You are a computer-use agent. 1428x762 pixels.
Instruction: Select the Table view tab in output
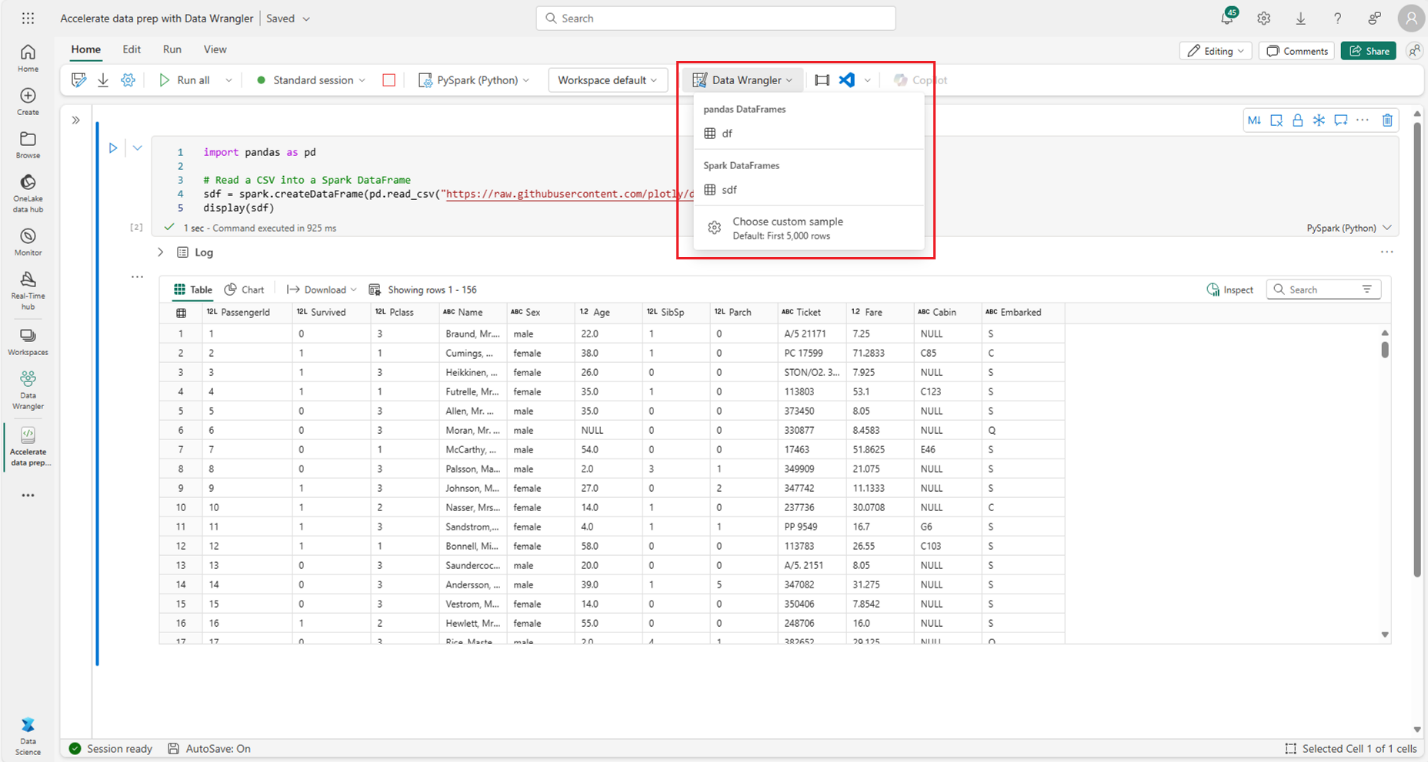coord(193,290)
